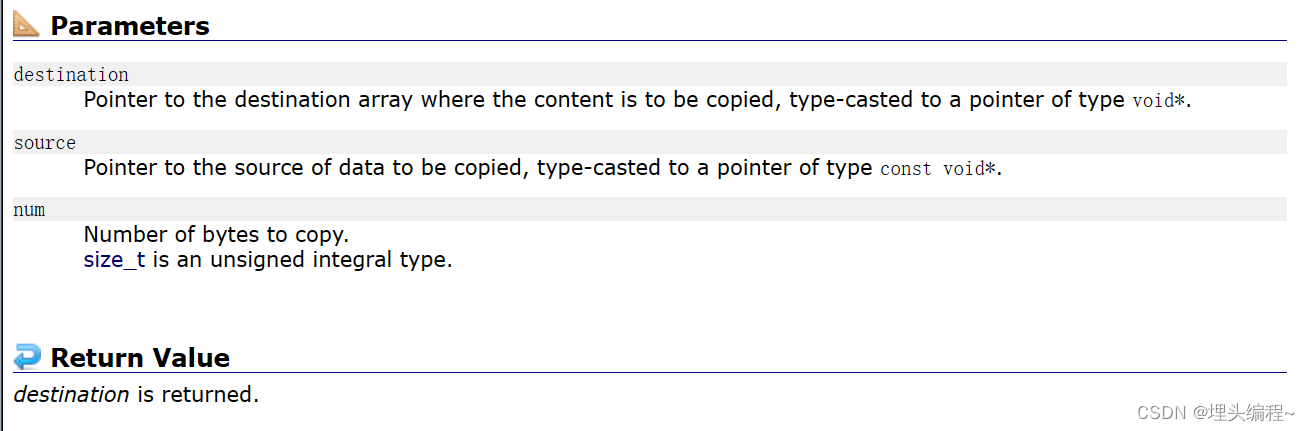Click the source of data description sentence
Viewport: 1310px width, 431px height.
tap(543, 168)
